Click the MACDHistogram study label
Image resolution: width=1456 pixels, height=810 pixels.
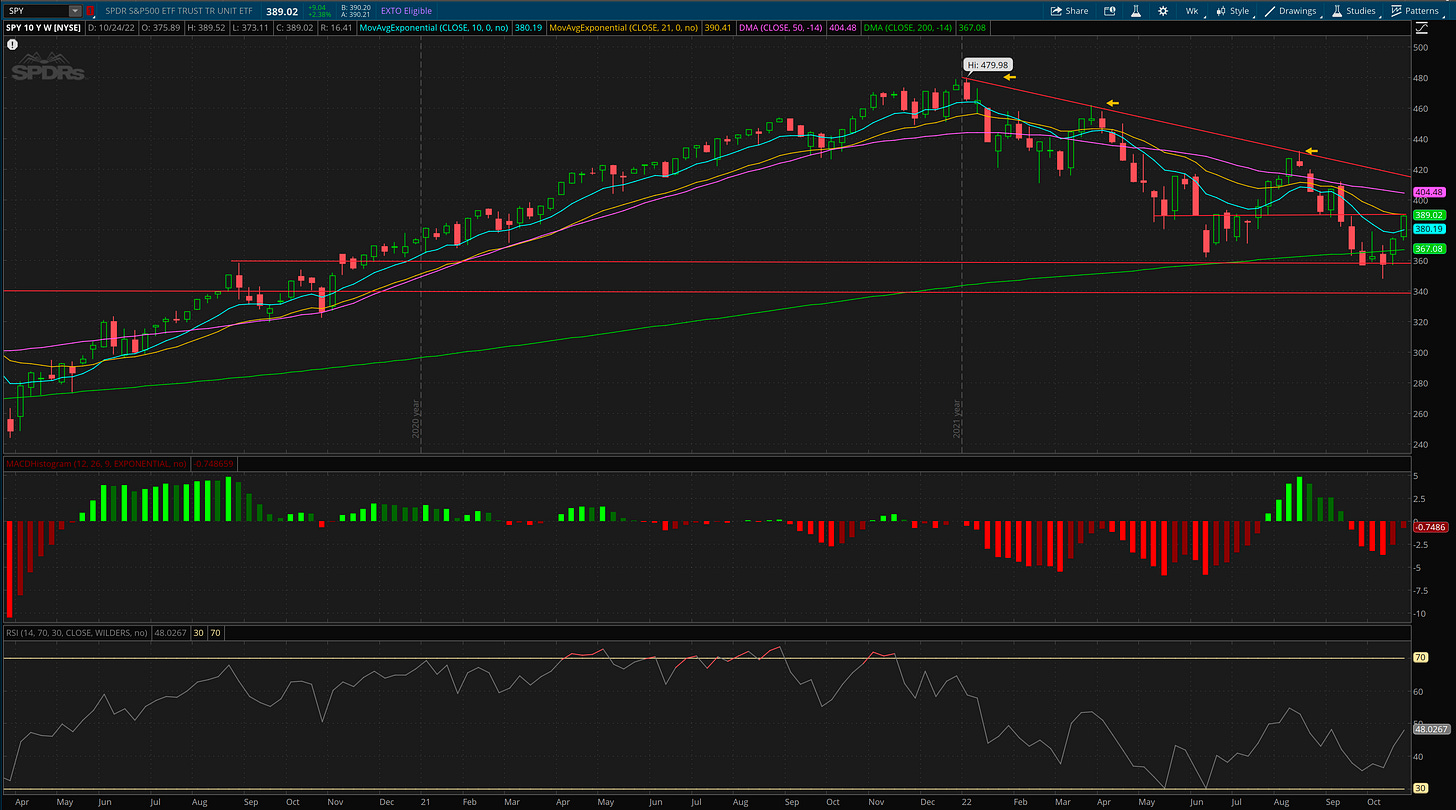95,464
